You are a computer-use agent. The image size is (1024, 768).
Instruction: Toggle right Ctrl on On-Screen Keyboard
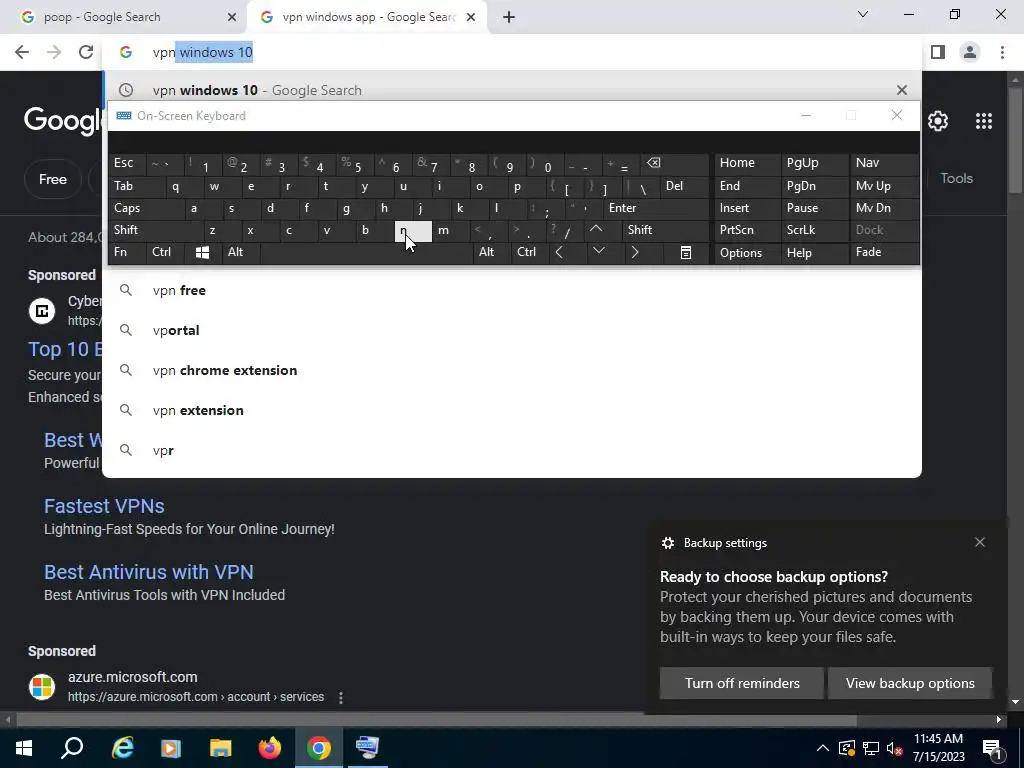(530, 253)
